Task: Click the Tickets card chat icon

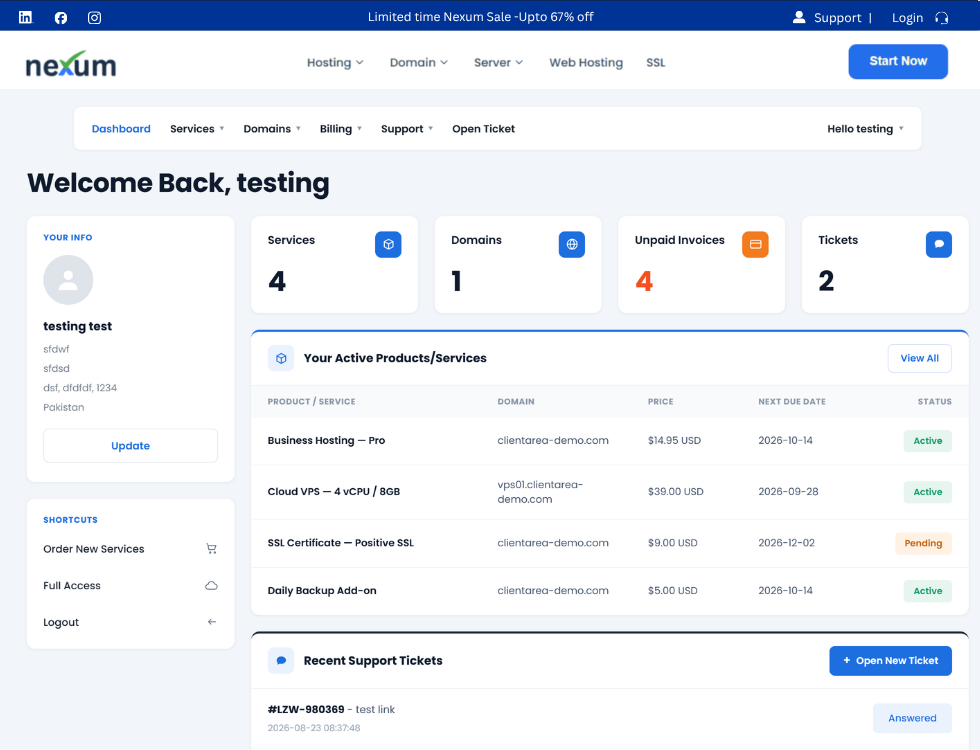Action: click(x=939, y=244)
